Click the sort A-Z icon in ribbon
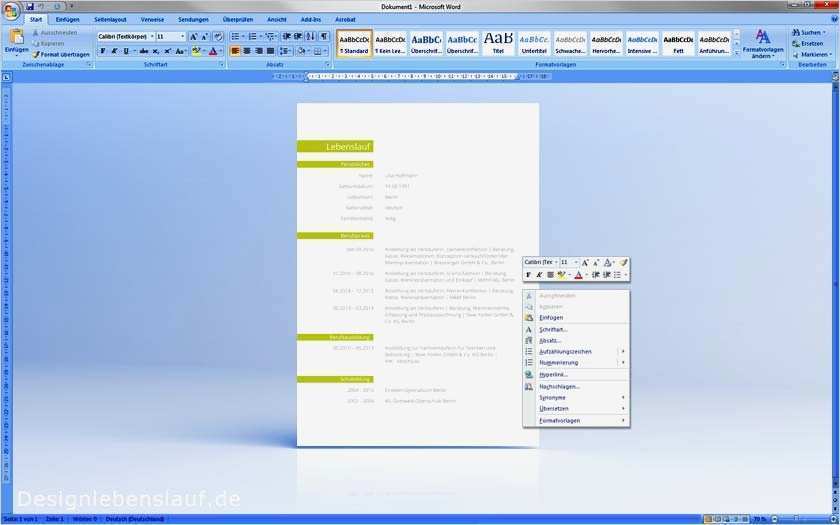 312,36
